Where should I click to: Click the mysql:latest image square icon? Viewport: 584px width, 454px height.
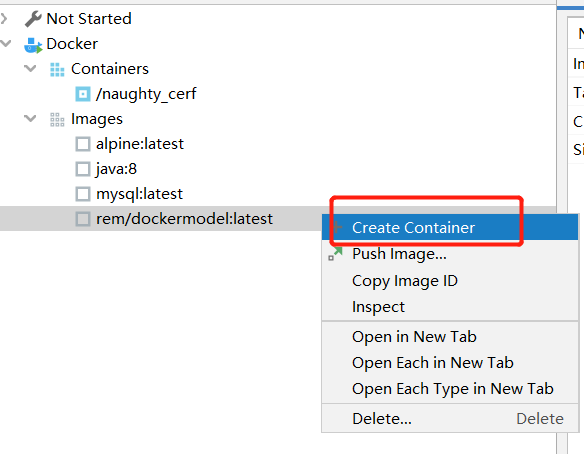[83, 194]
